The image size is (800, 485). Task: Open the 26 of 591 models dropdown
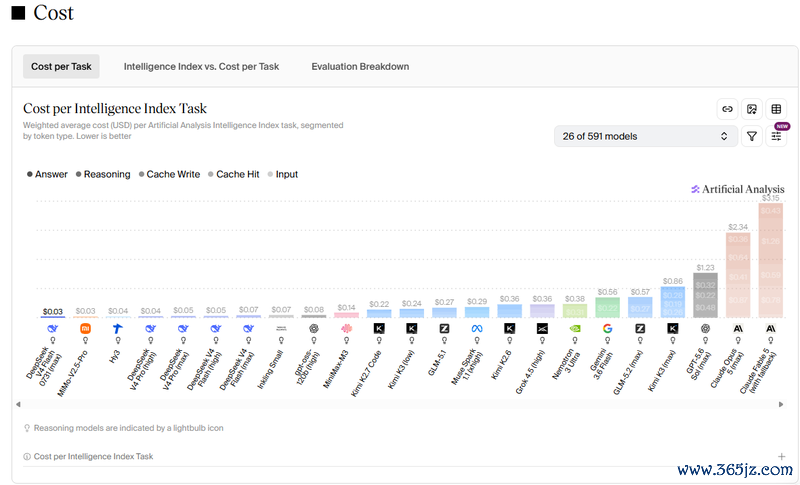[646, 136]
